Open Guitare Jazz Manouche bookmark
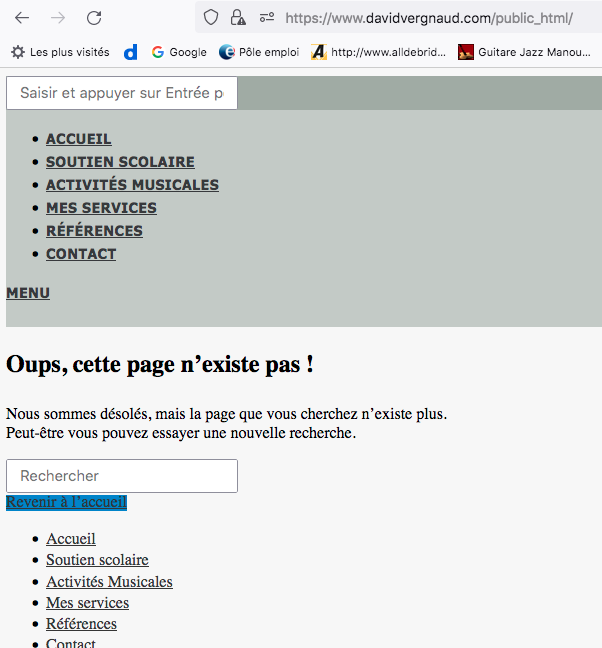This screenshot has width=602, height=648. [x=524, y=52]
